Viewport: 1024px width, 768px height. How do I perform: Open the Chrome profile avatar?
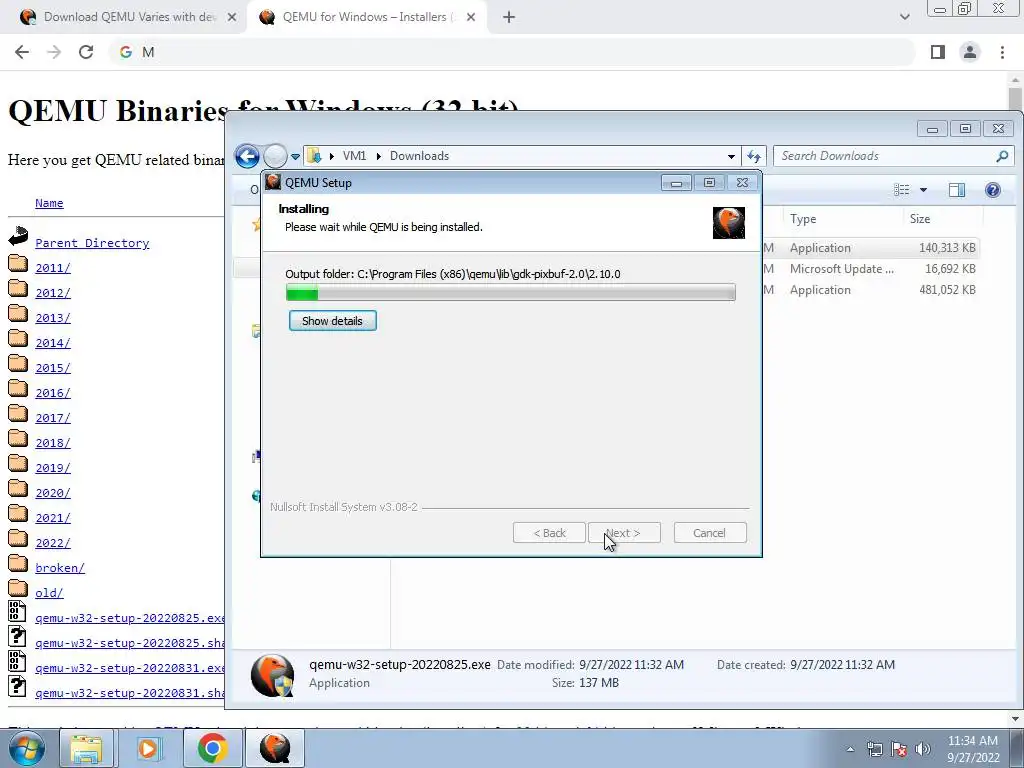970,52
